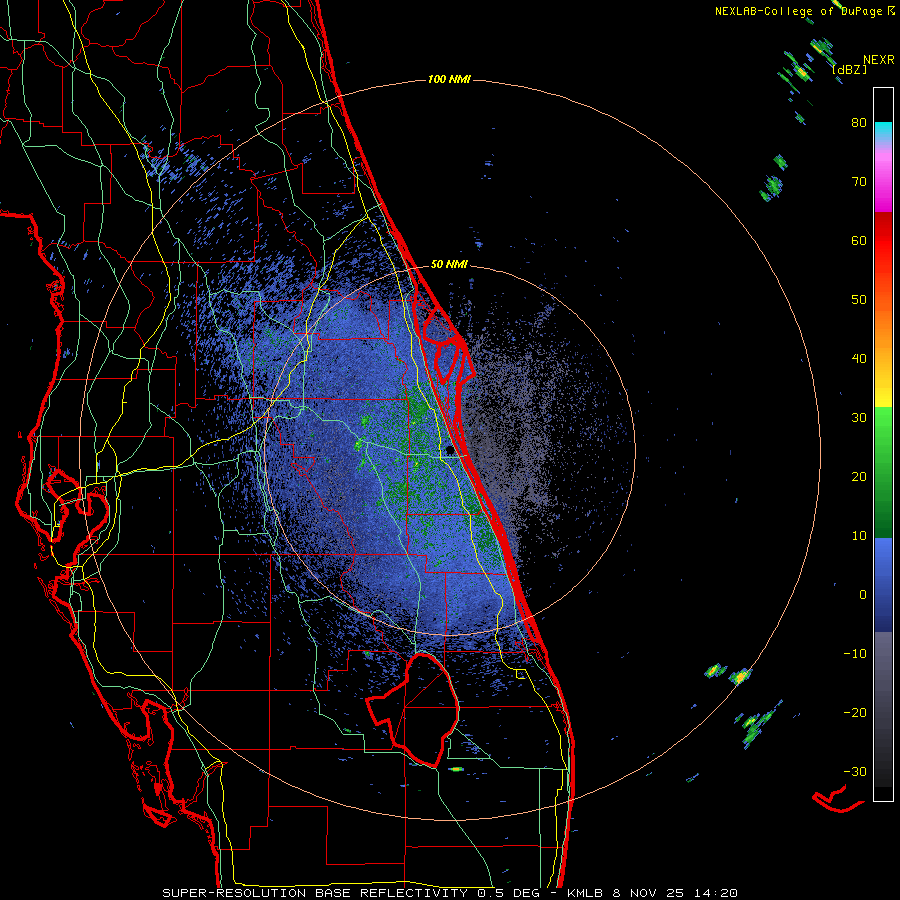Click the dBZ reflectivity color scale bar
The width and height of the screenshot is (900, 900).
coord(883,444)
